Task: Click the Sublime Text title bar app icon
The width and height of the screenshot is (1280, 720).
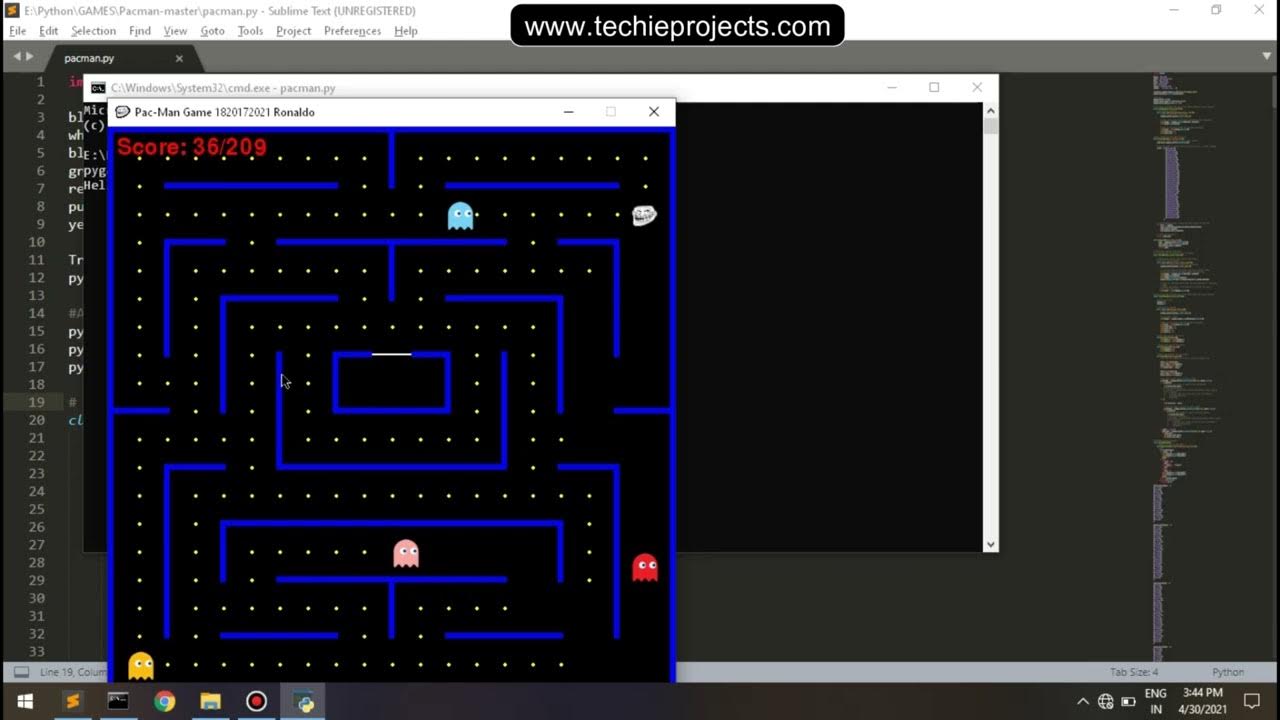Action: point(12,10)
